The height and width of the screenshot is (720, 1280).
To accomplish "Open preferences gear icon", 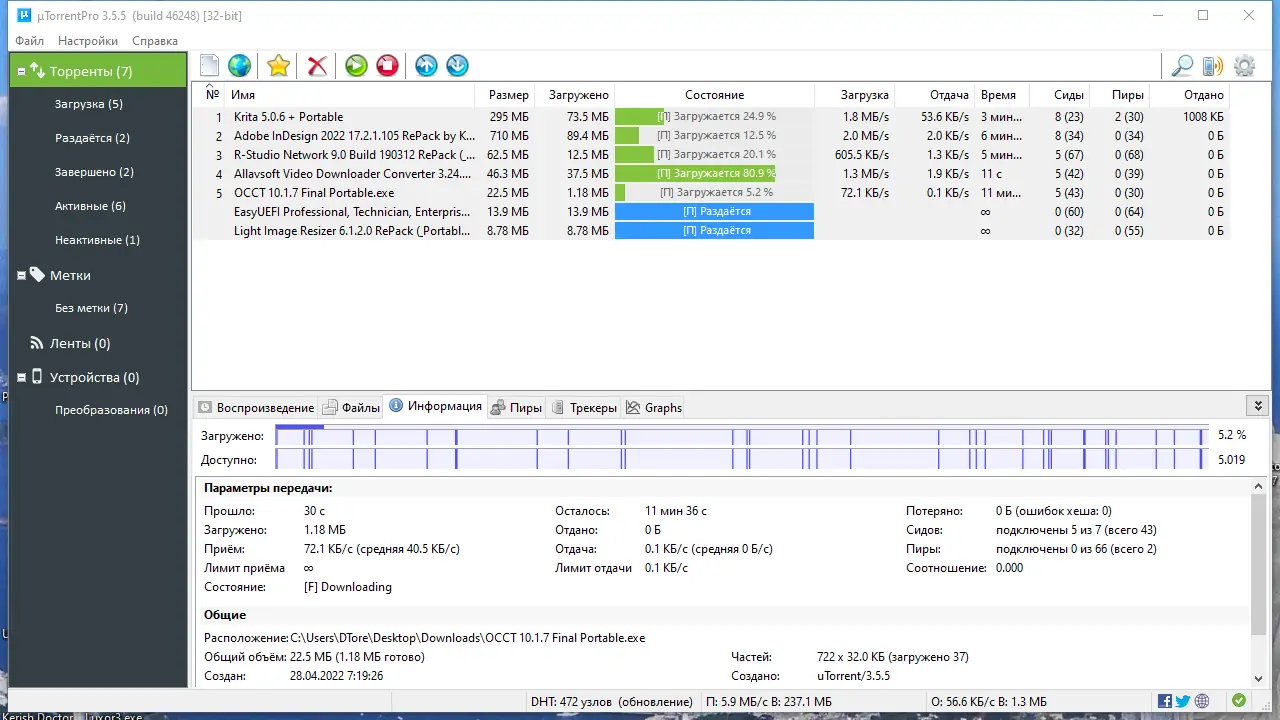I will tap(1244, 66).
